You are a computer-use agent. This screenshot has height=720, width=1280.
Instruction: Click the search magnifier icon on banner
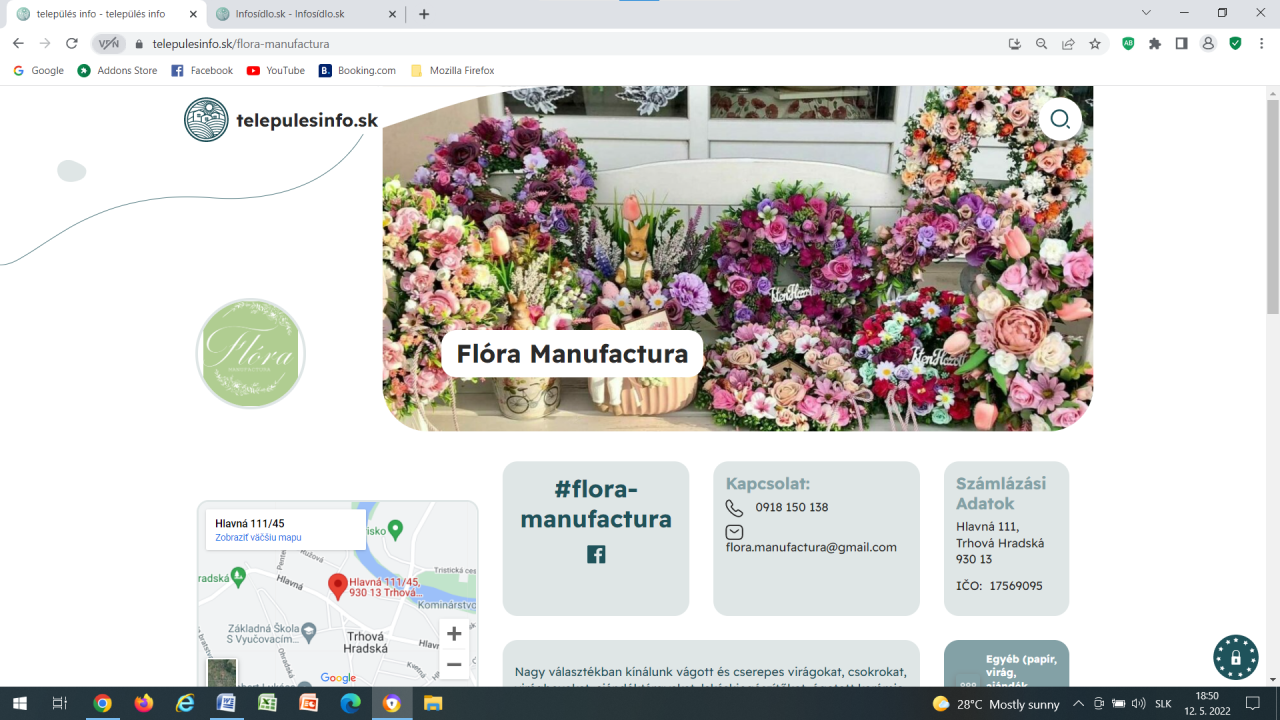click(x=1060, y=120)
